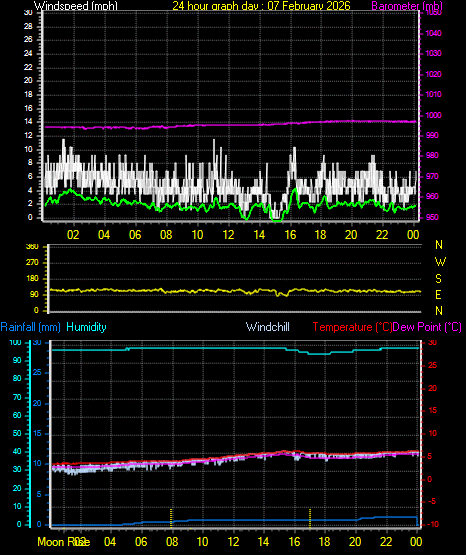This screenshot has width=466, height=555.
Task: Click the 22 windspeed scale value
Action: coord(28,67)
